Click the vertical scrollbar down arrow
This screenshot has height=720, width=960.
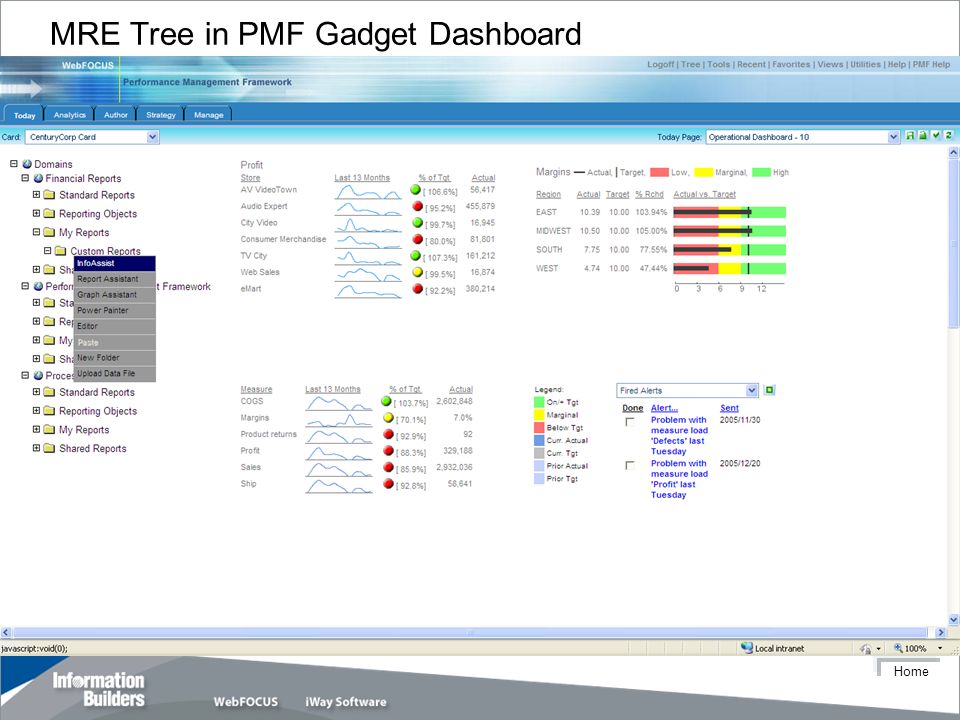(x=953, y=620)
